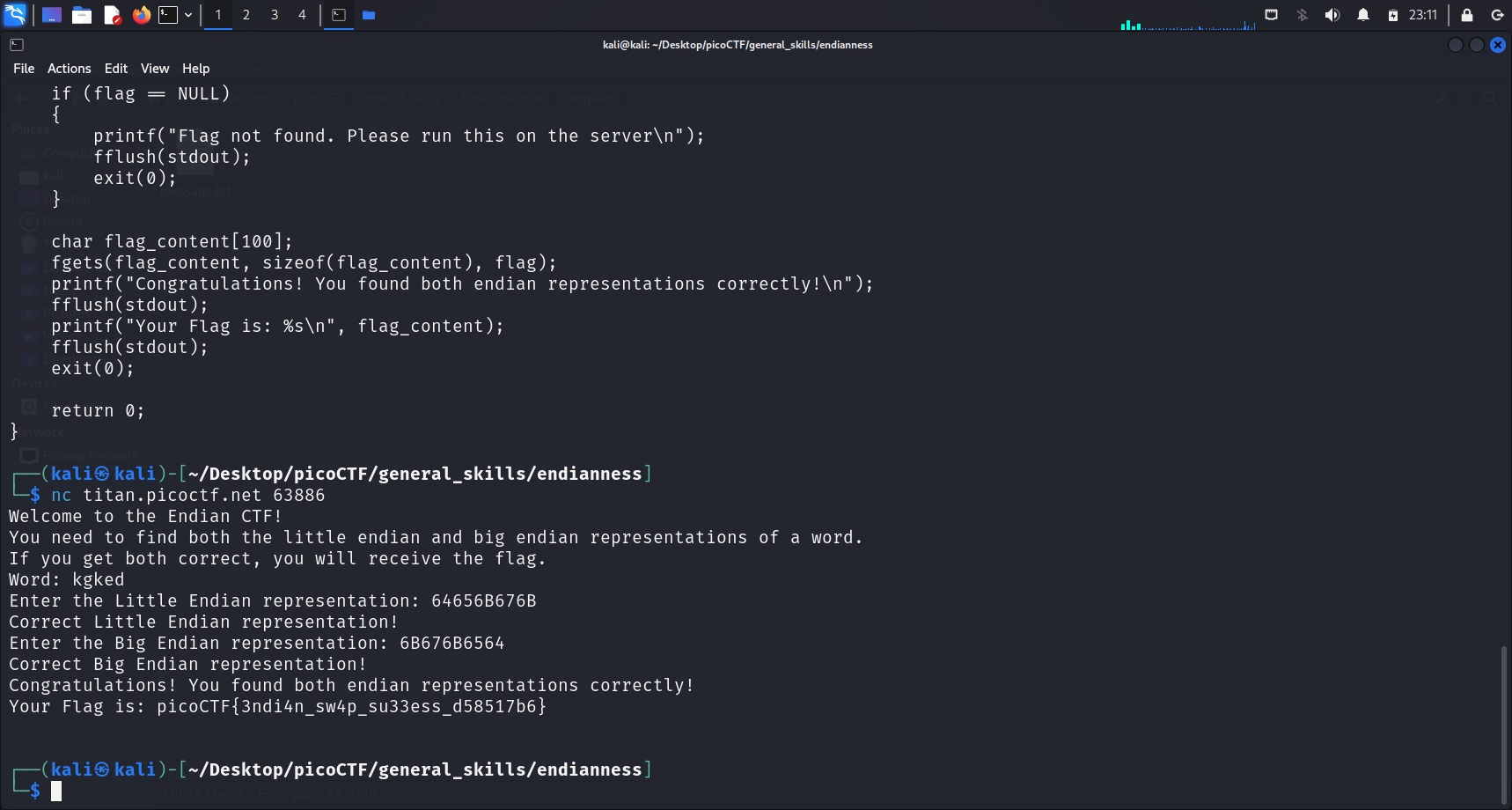Open the File menu
Image resolution: width=1512 pixels, height=810 pixels.
24,69
